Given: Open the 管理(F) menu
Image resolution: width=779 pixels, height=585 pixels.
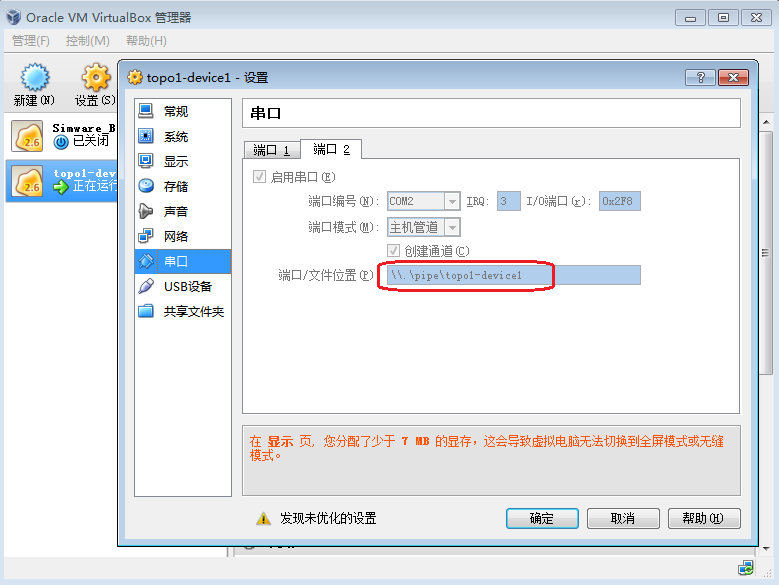Looking at the screenshot, I should tap(31, 41).
